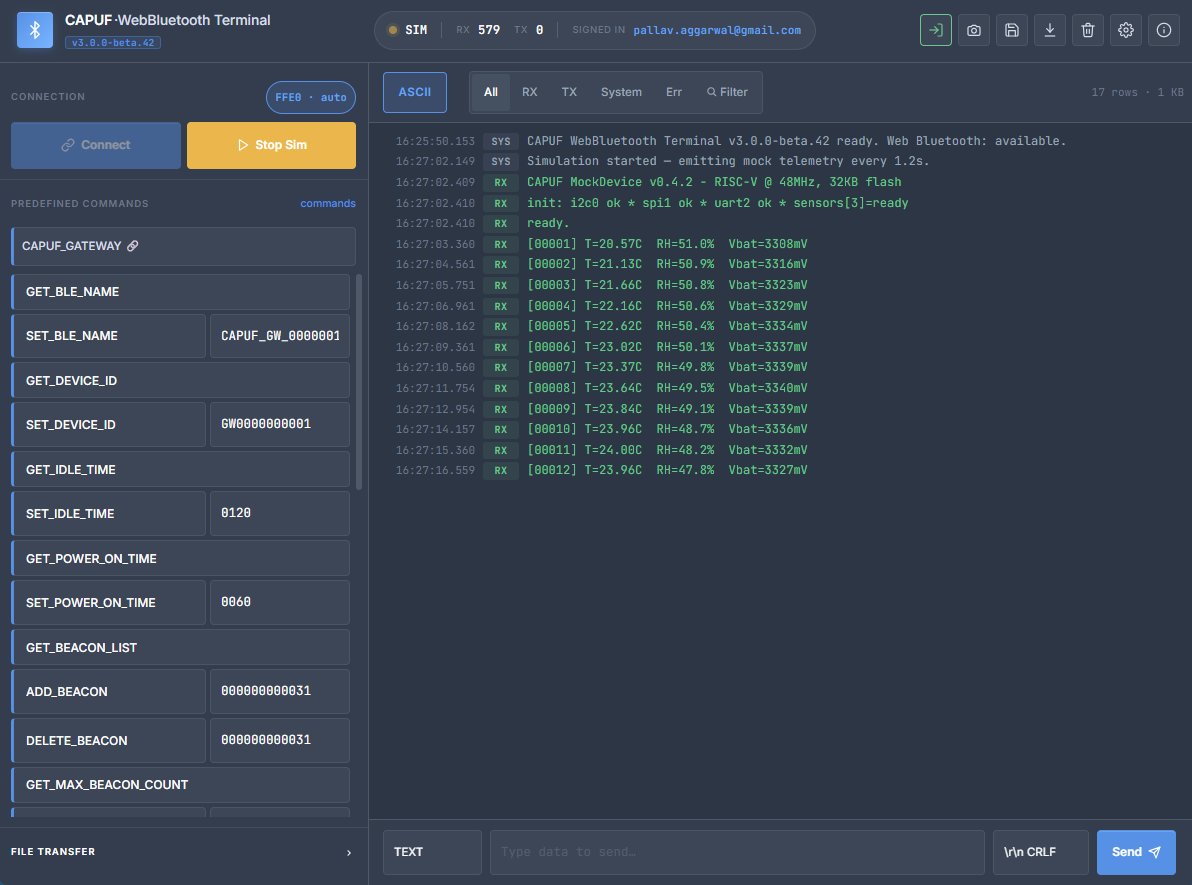Click the SIM status indicator dot
The width and height of the screenshot is (1192, 885).
(x=392, y=30)
